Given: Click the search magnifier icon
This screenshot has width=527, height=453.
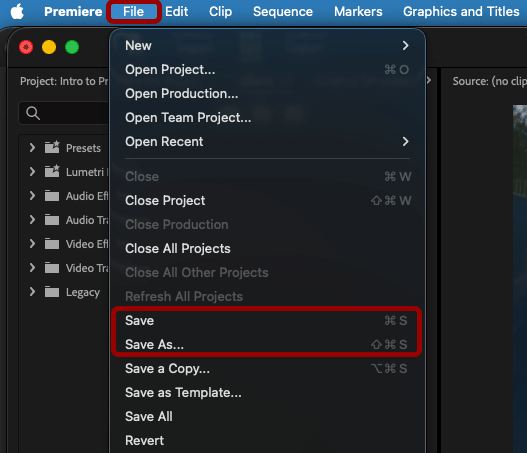Looking at the screenshot, I should [33, 113].
